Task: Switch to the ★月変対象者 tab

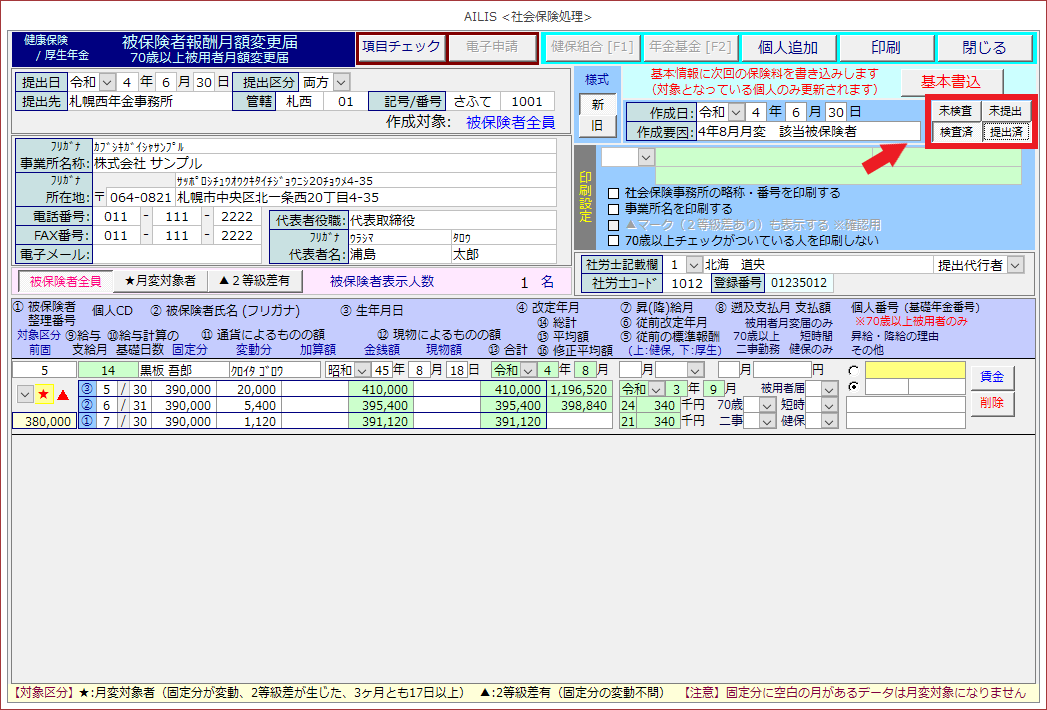Action: (x=160, y=281)
